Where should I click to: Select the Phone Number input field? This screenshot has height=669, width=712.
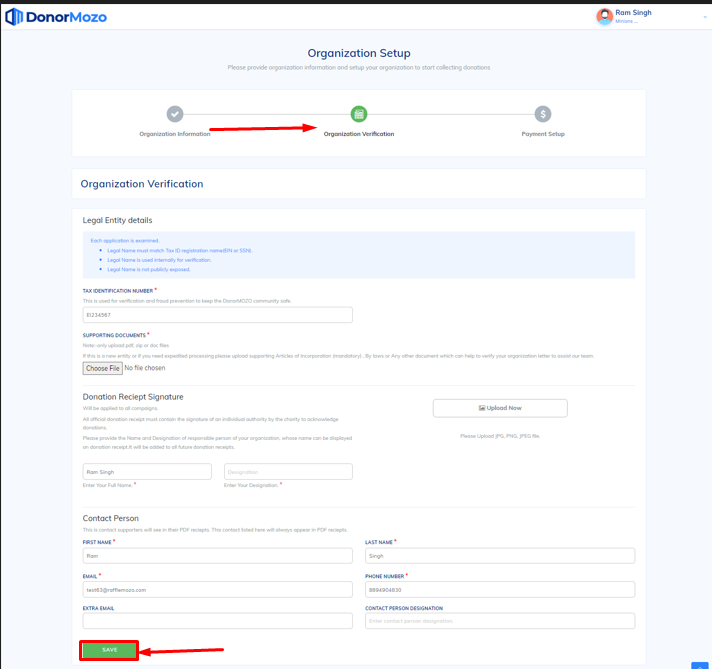pos(500,589)
